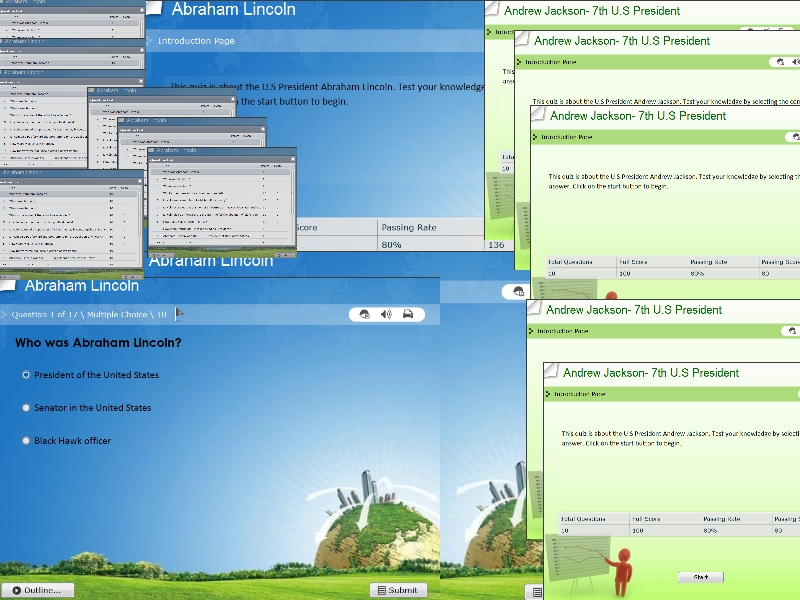Choose 'Senator in the United States' radio option
The image size is (800, 600).
click(26, 408)
